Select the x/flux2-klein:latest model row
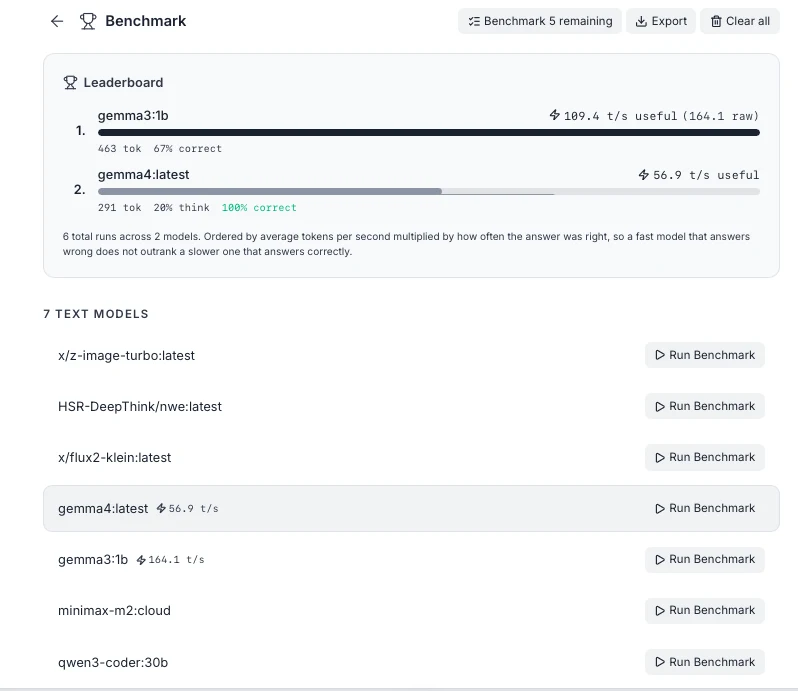The height and width of the screenshot is (691, 798). click(411, 457)
